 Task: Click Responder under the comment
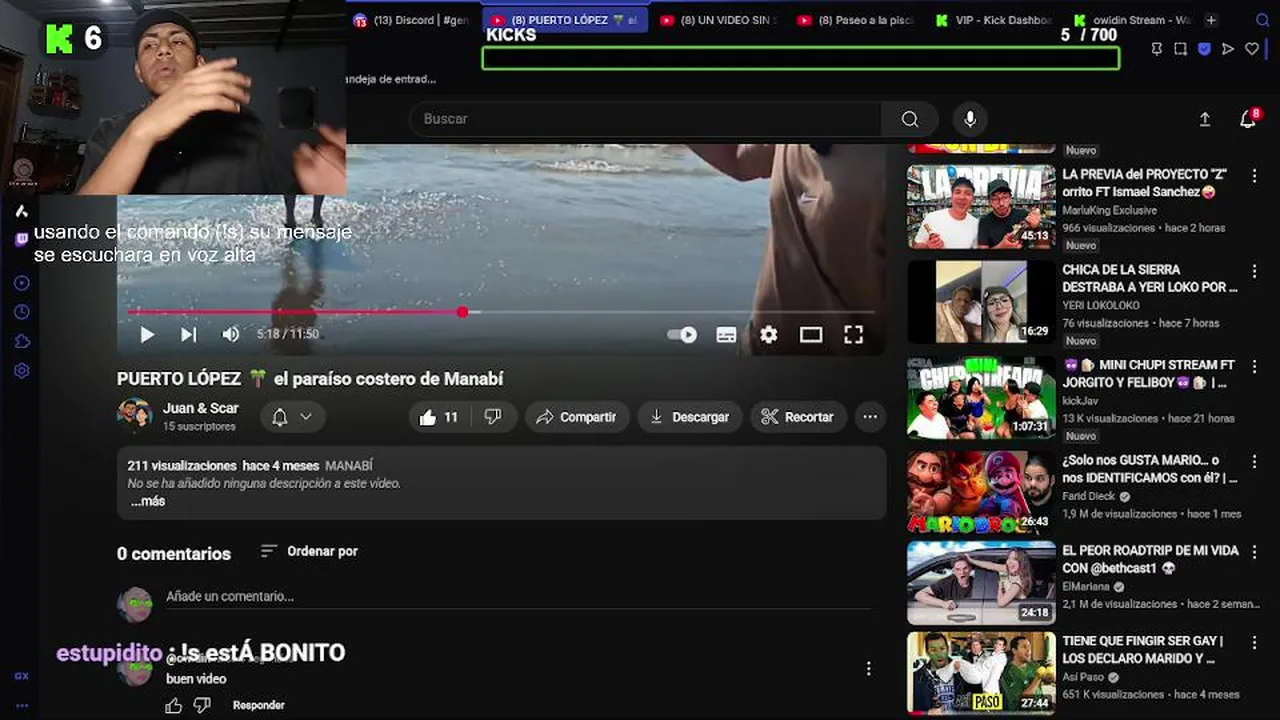pos(259,705)
